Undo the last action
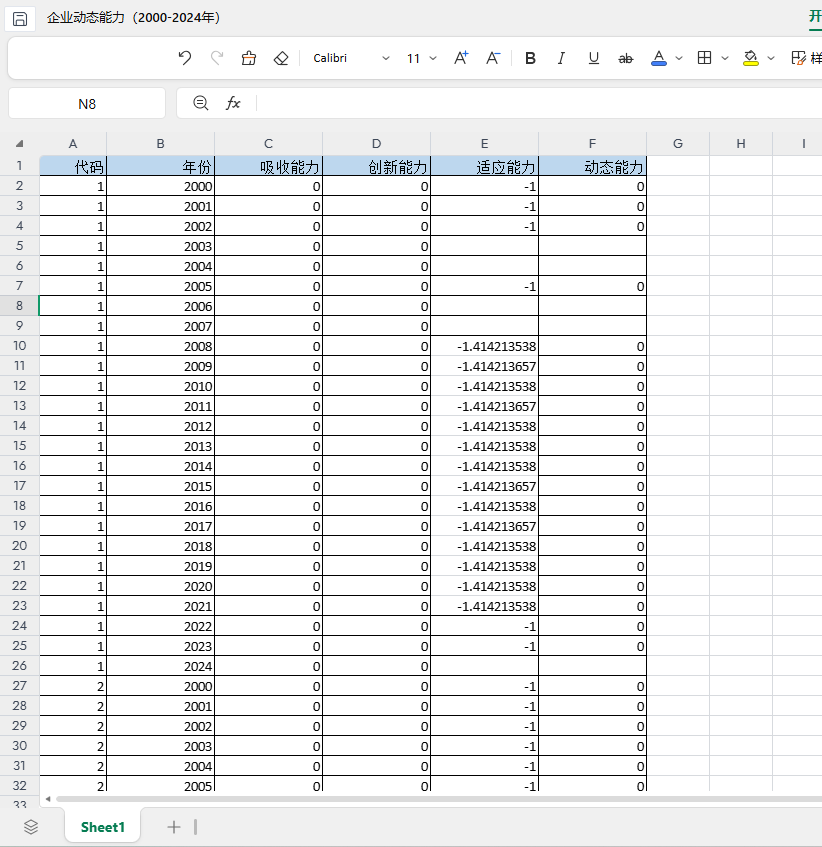Viewport: 822px width, 847px height. [x=184, y=58]
